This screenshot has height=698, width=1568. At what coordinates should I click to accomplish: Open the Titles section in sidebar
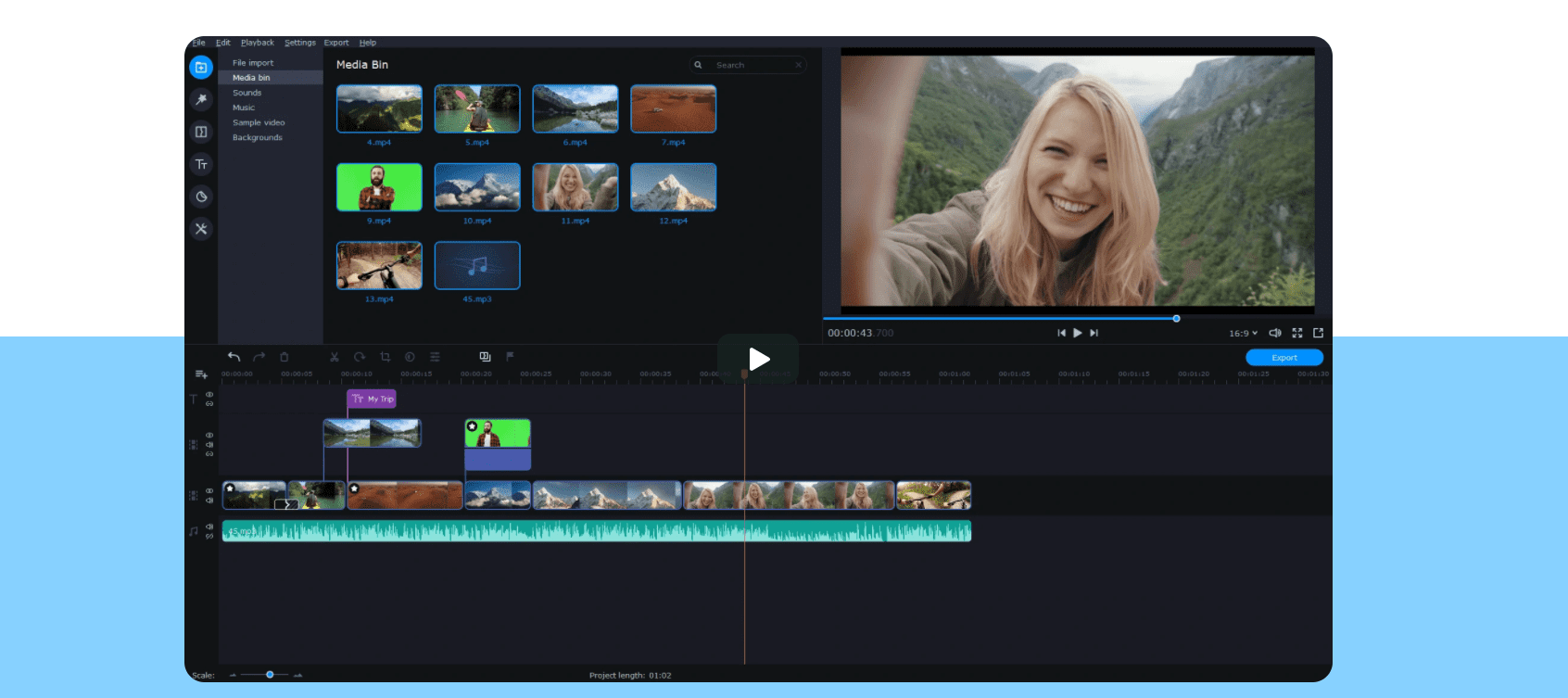pyautogui.click(x=201, y=164)
